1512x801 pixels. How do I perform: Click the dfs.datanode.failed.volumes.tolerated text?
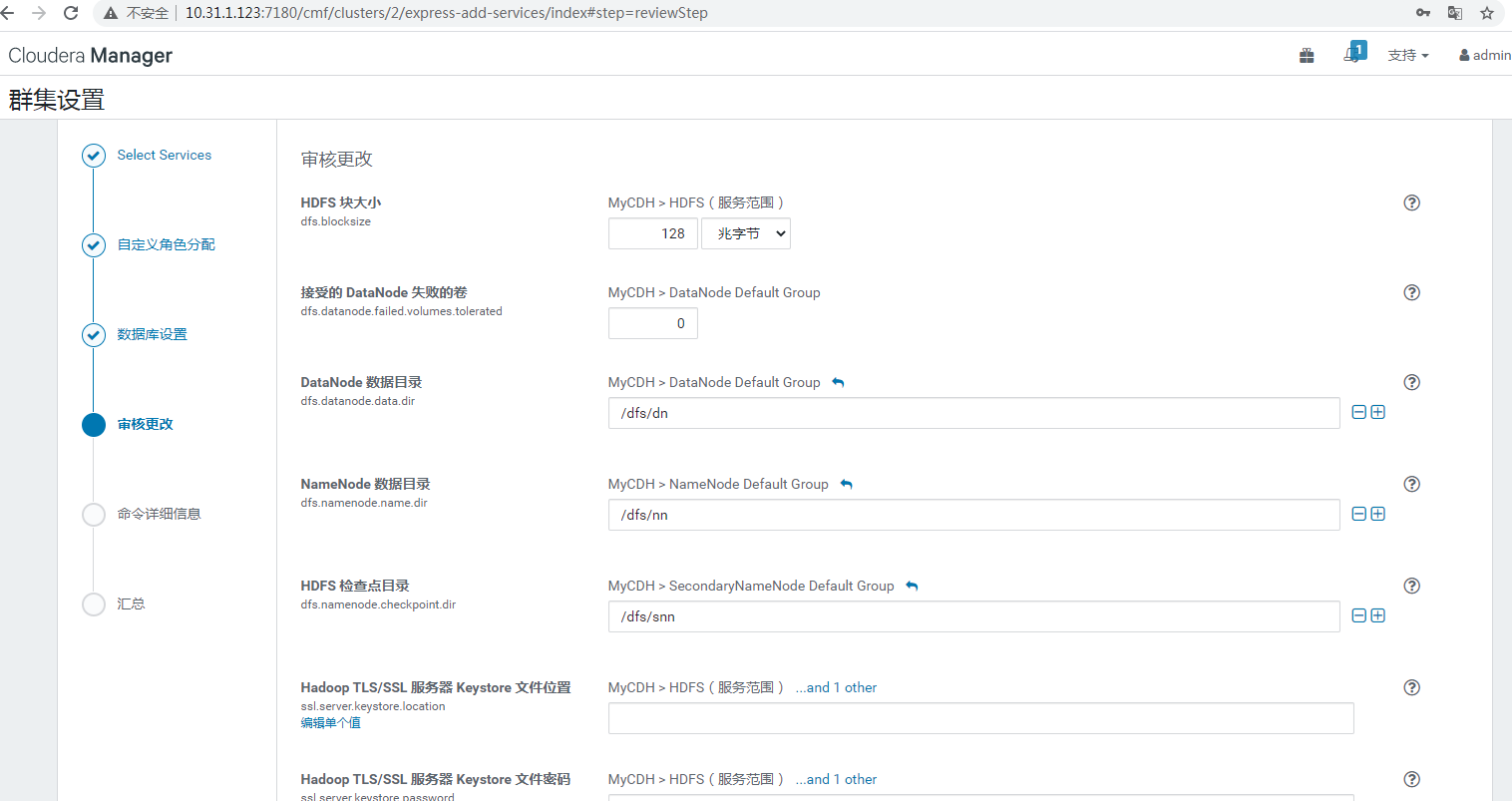point(401,311)
